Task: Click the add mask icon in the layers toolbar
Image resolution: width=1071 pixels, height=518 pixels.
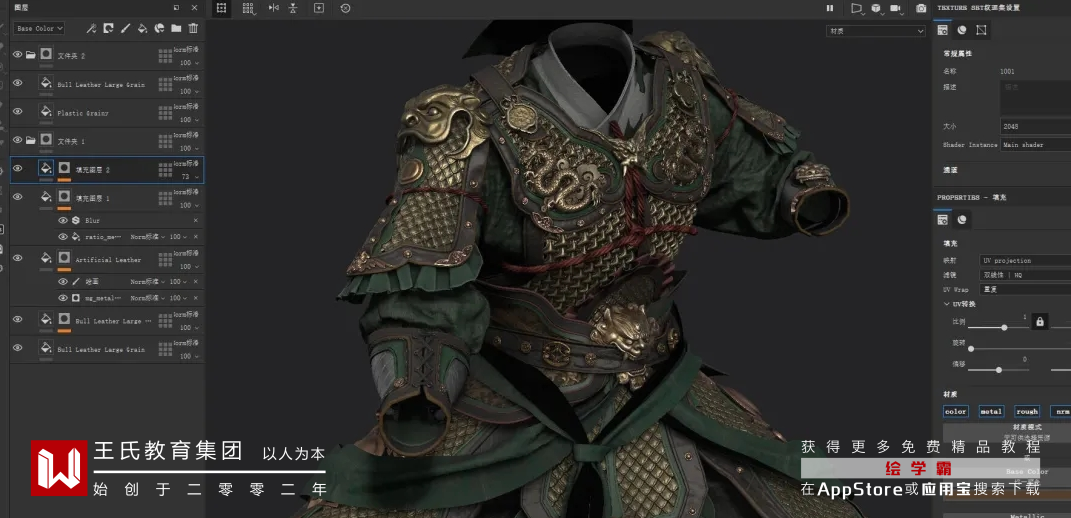Action: [108, 28]
